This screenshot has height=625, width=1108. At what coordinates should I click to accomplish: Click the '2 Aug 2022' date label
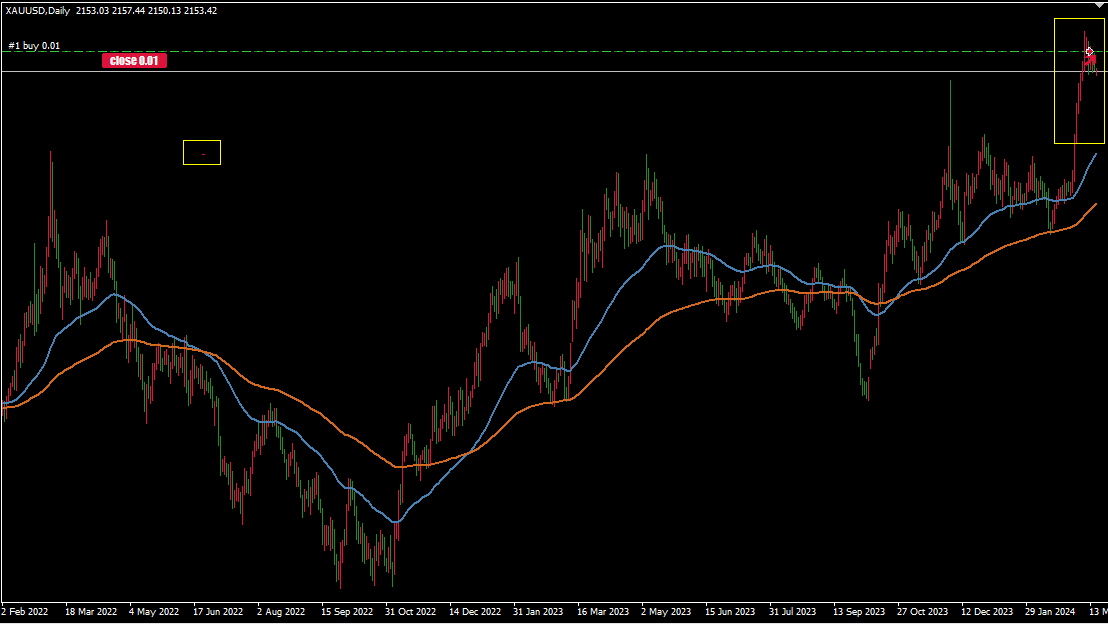(281, 612)
